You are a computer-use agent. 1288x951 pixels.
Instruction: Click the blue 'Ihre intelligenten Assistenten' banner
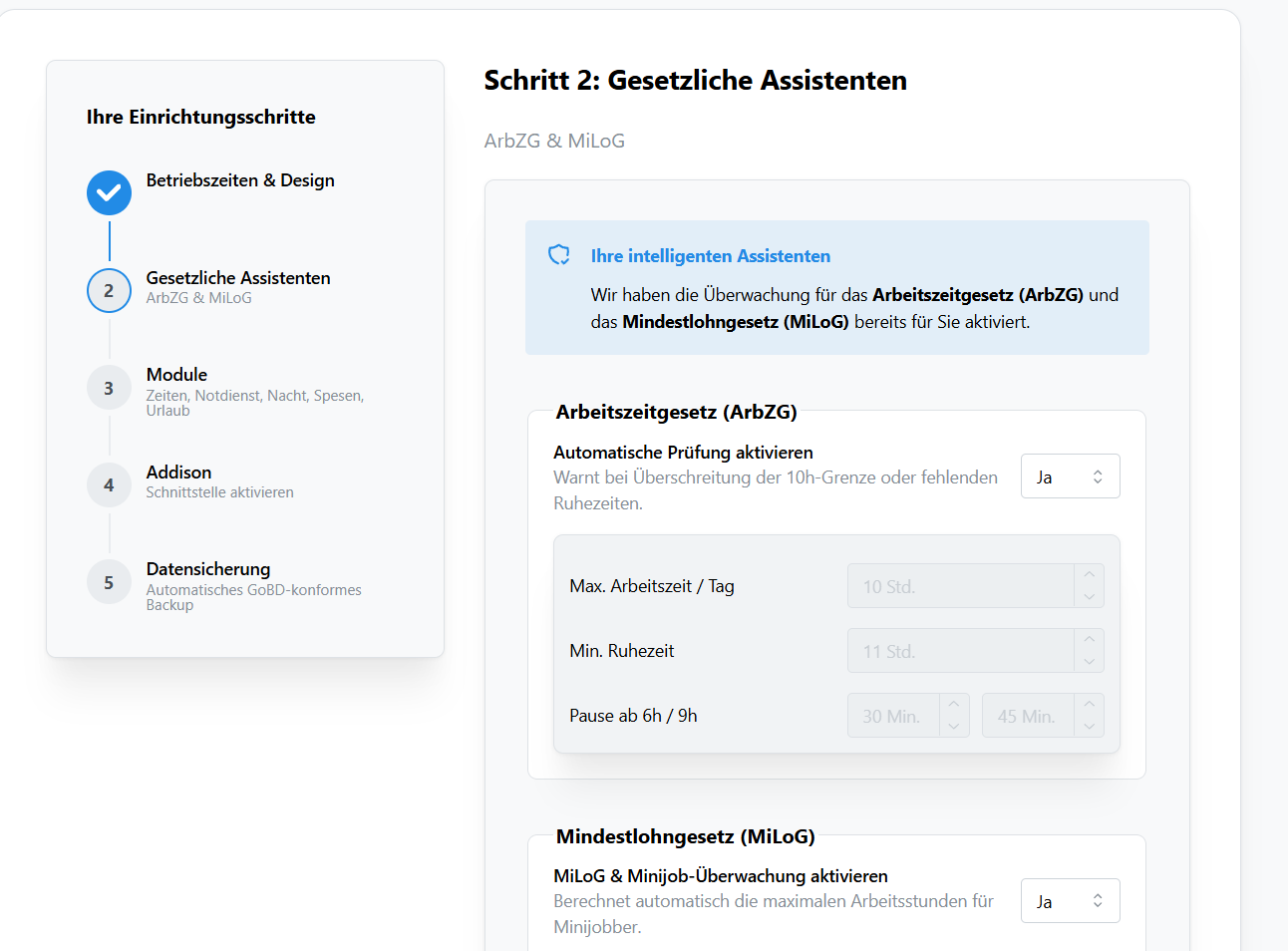click(x=837, y=287)
